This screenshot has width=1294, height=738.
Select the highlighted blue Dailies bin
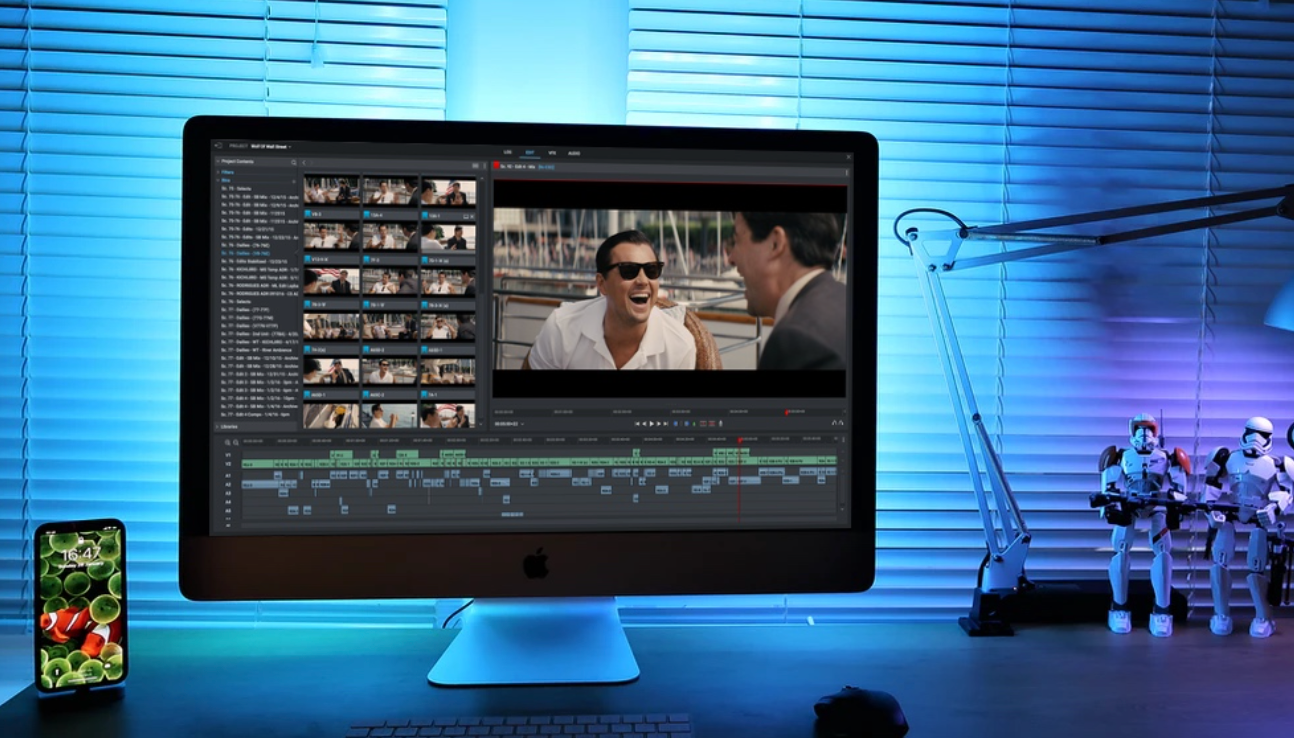tap(246, 254)
